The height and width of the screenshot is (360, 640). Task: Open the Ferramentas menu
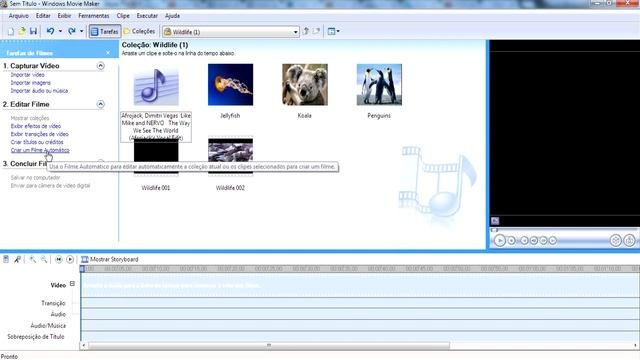point(93,16)
